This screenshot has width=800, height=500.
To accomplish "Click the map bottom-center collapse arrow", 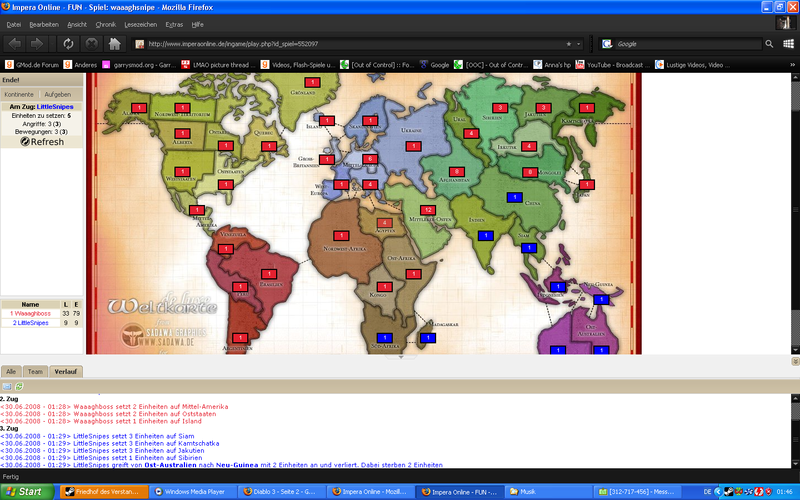I will 401,357.
